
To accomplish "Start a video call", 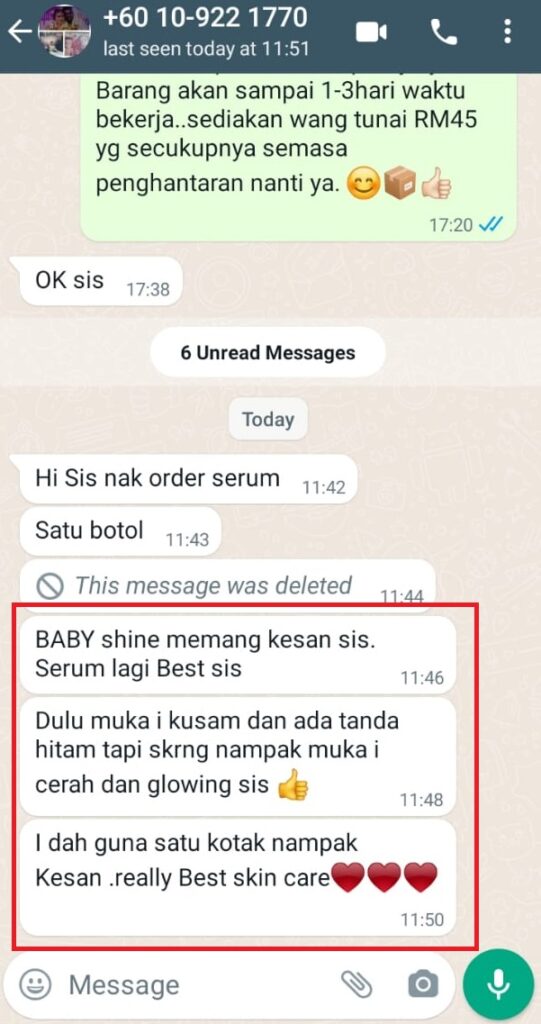I will 370,32.
